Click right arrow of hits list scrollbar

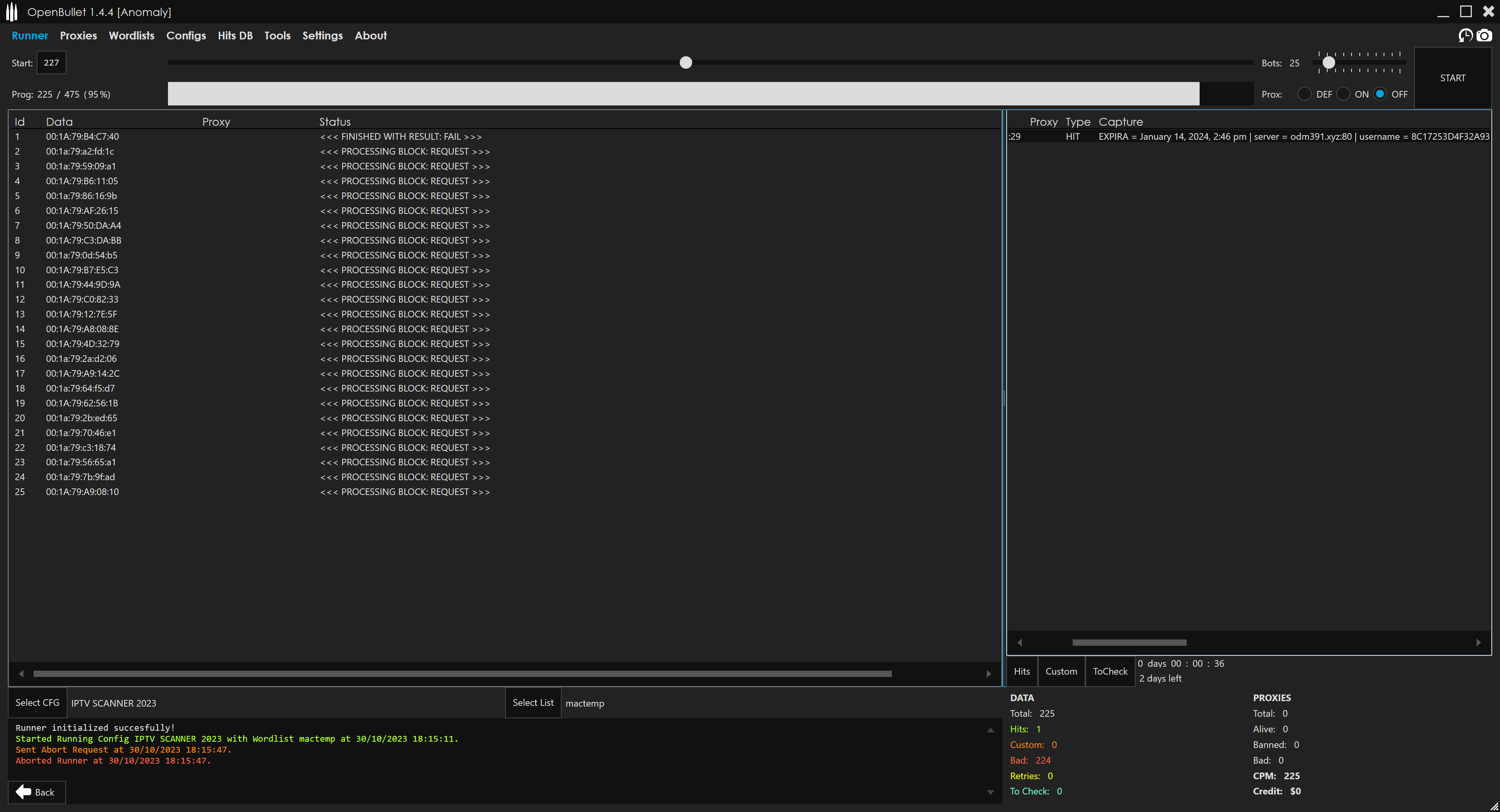point(1479,643)
